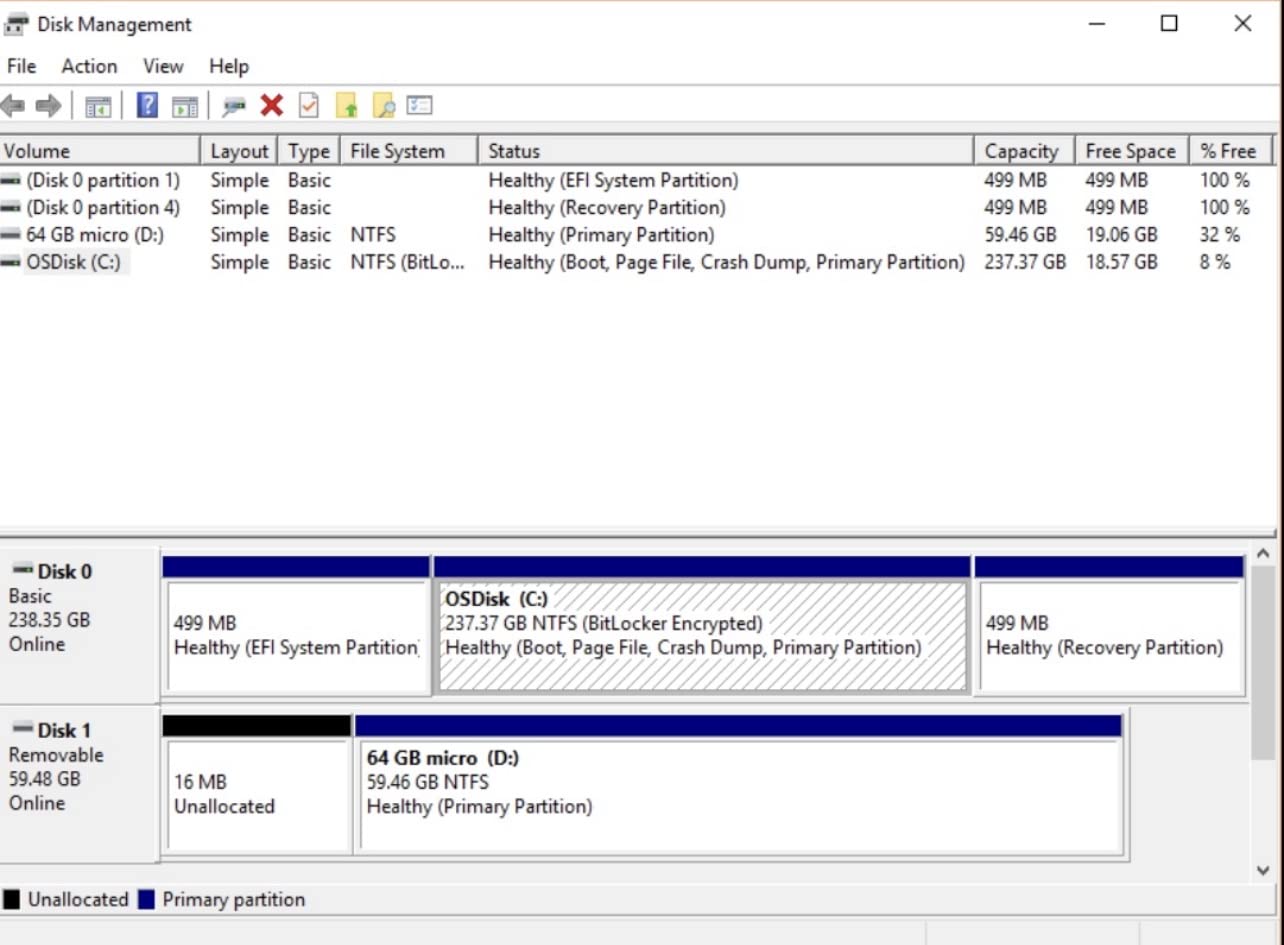Image resolution: width=1284 pixels, height=945 pixels.
Task: Click the blue Primary partition legend swatch
Action: coord(147,900)
